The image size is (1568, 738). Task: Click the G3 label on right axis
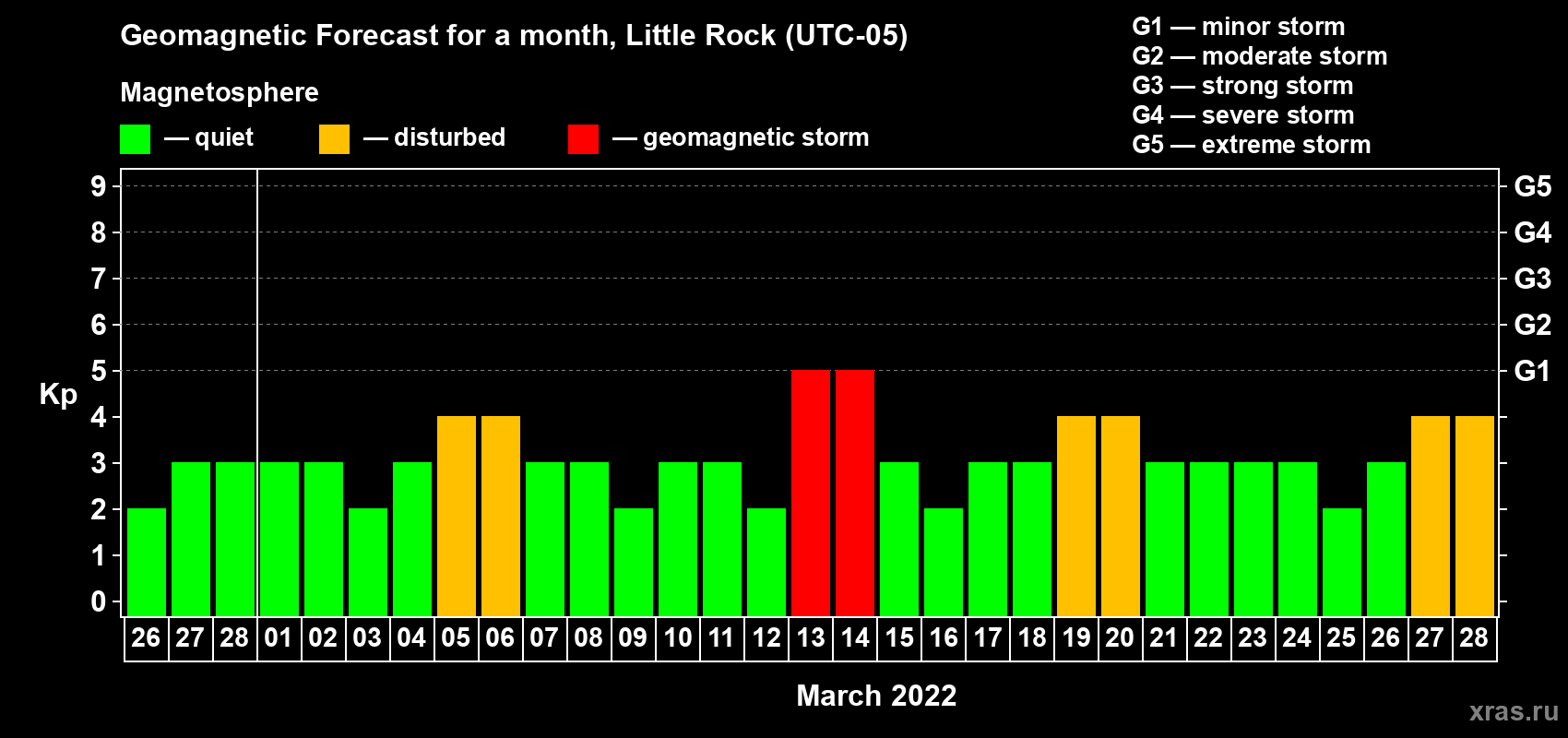1533,279
